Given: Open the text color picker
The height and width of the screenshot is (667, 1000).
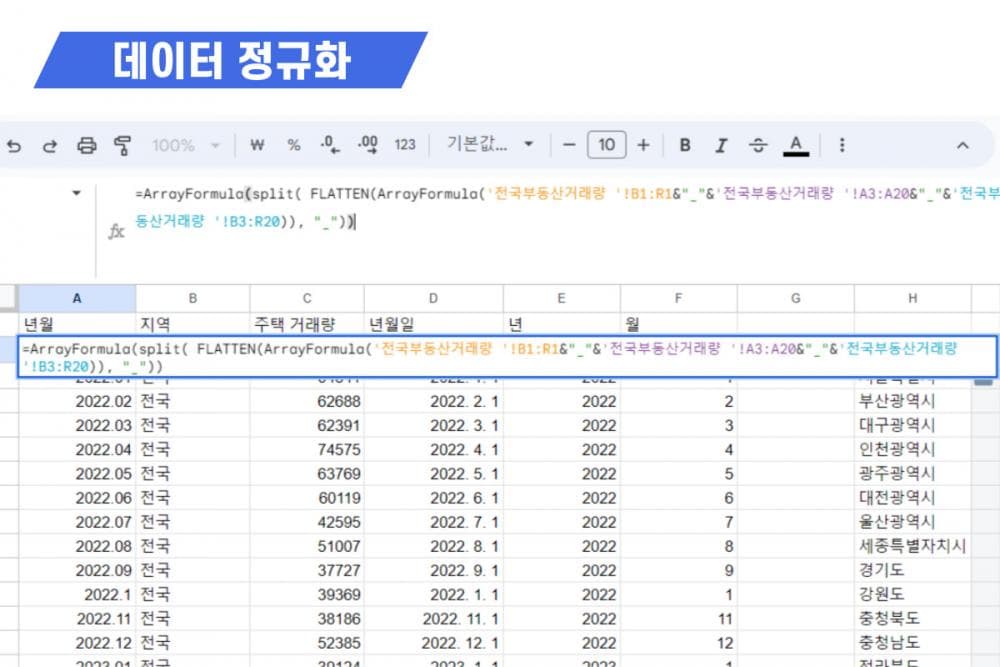Looking at the screenshot, I should tap(795, 145).
